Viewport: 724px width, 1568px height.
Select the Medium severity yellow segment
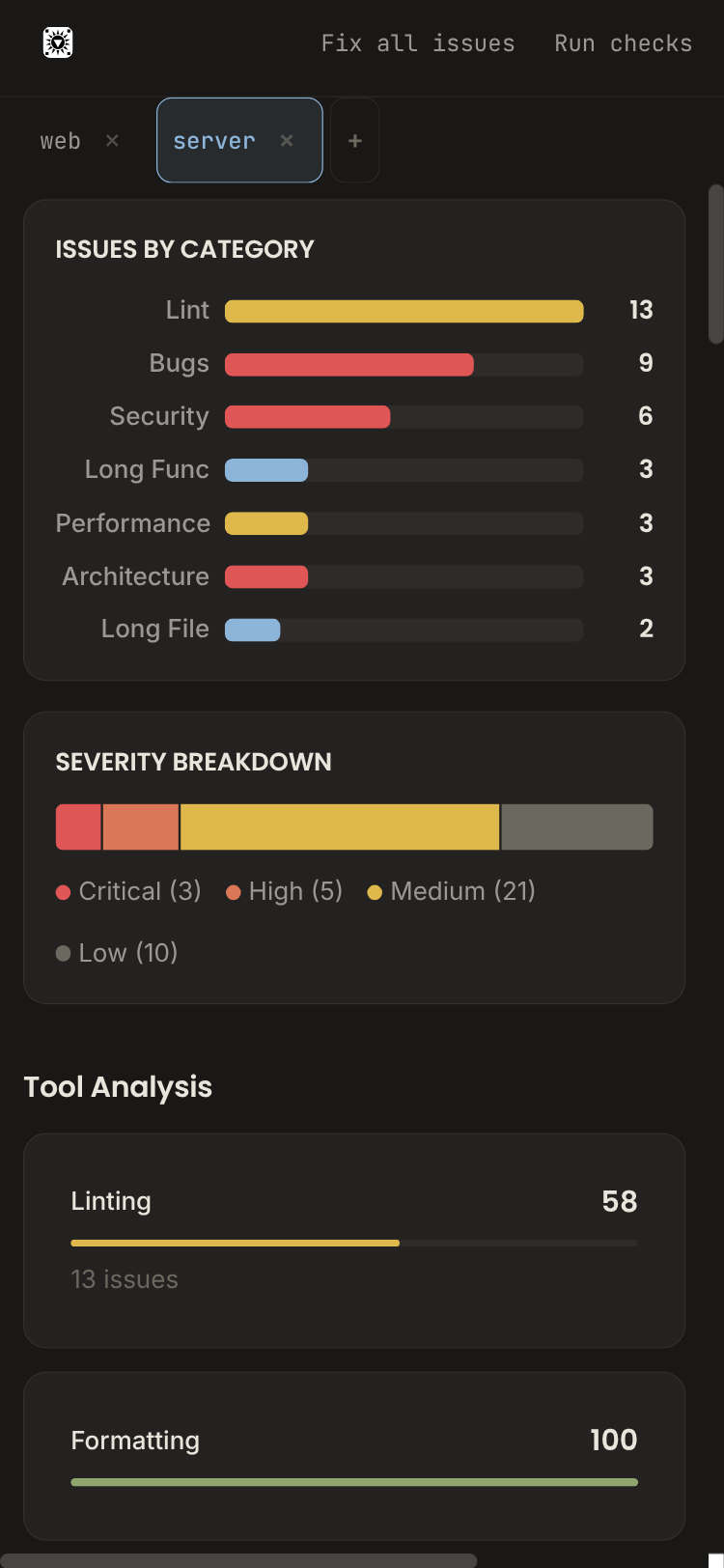(x=340, y=827)
